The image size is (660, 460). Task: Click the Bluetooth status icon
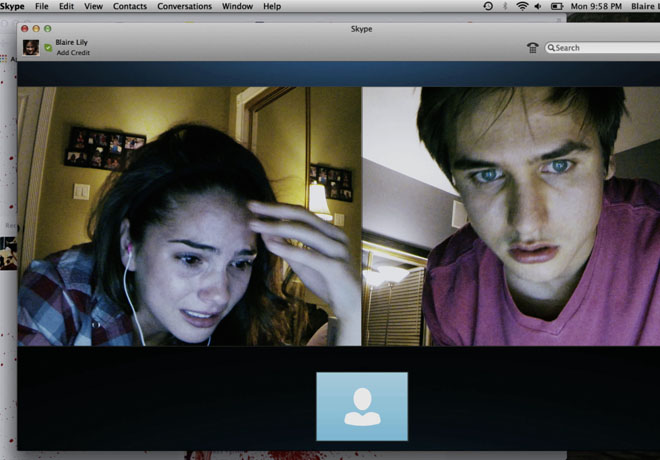[504, 6]
